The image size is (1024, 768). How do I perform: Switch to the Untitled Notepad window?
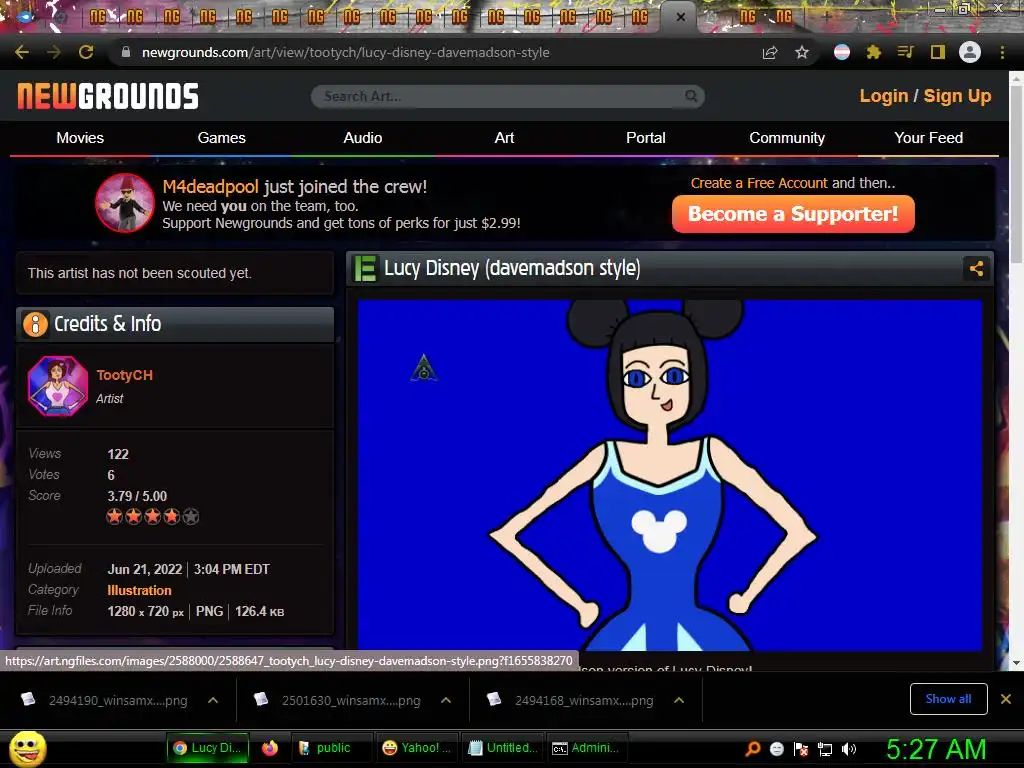click(x=504, y=748)
